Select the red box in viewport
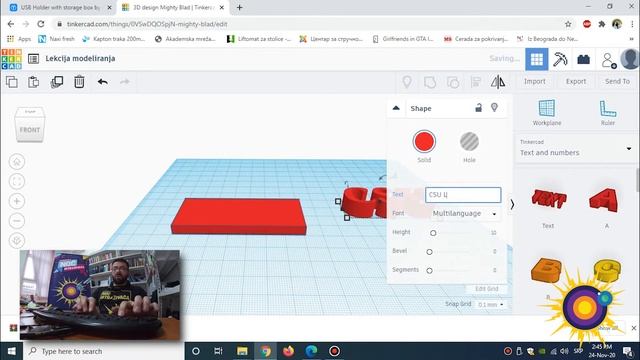The height and width of the screenshot is (360, 640). [x=239, y=216]
